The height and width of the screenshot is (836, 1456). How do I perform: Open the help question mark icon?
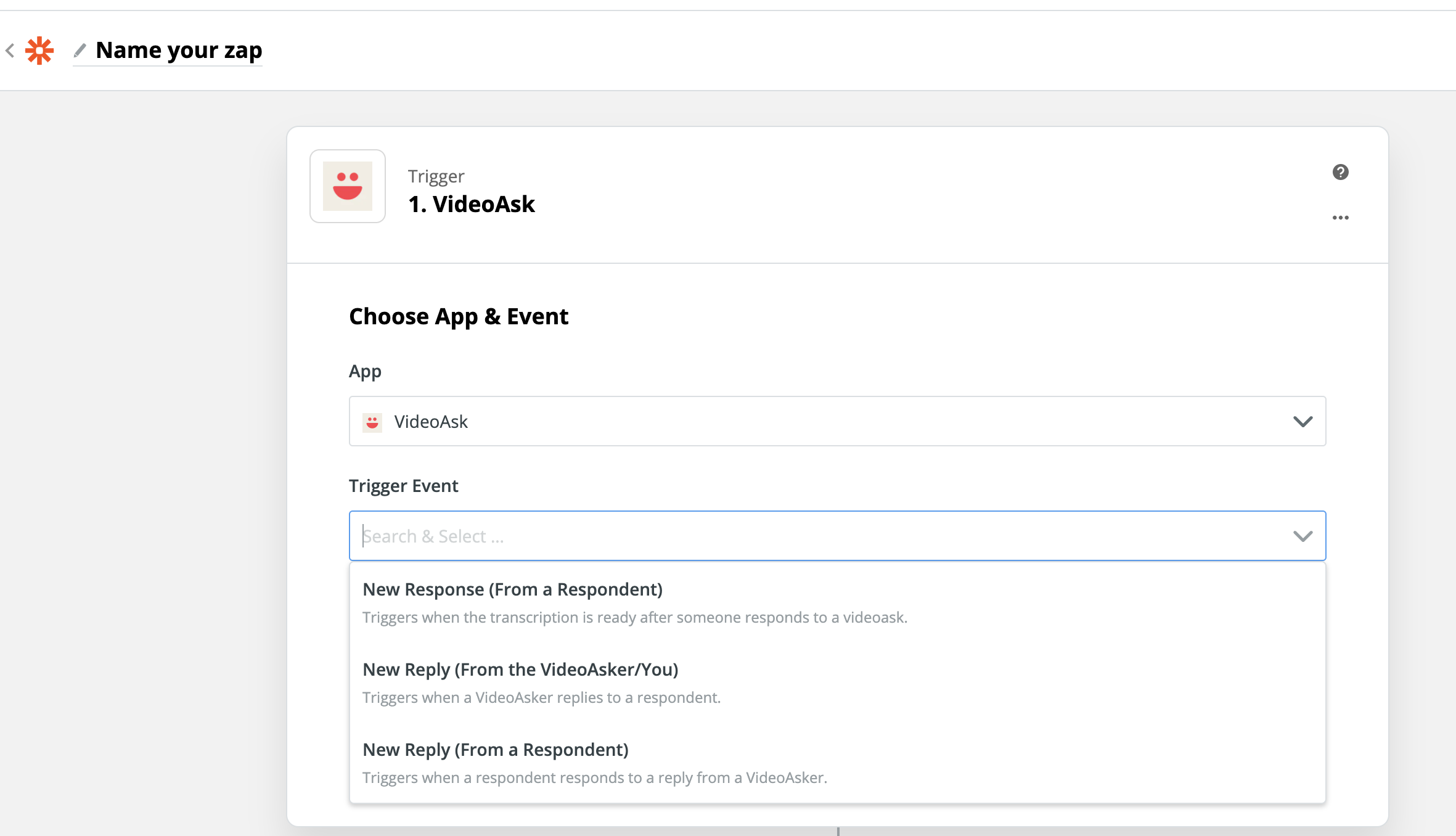point(1340,172)
